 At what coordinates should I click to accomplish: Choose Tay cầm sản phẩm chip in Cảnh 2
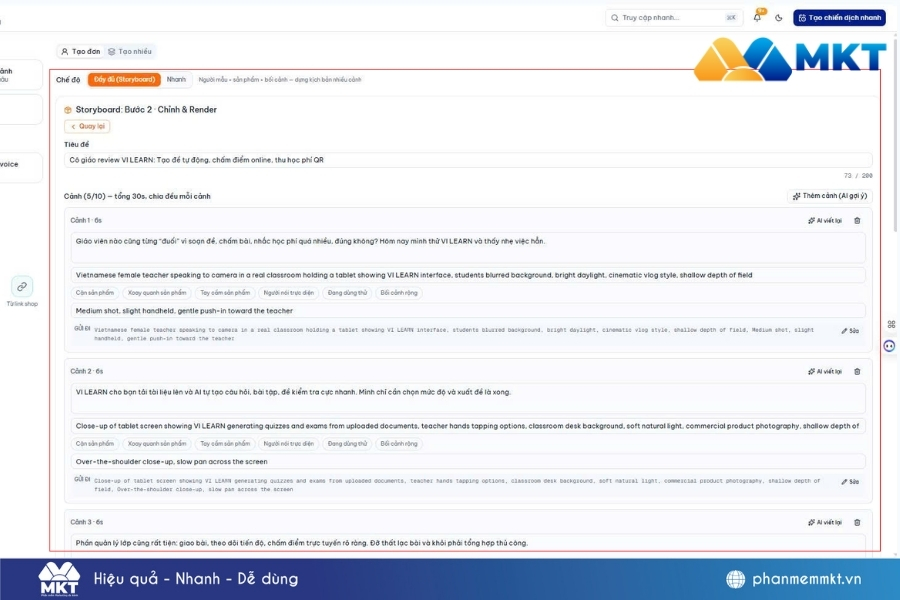coord(225,444)
